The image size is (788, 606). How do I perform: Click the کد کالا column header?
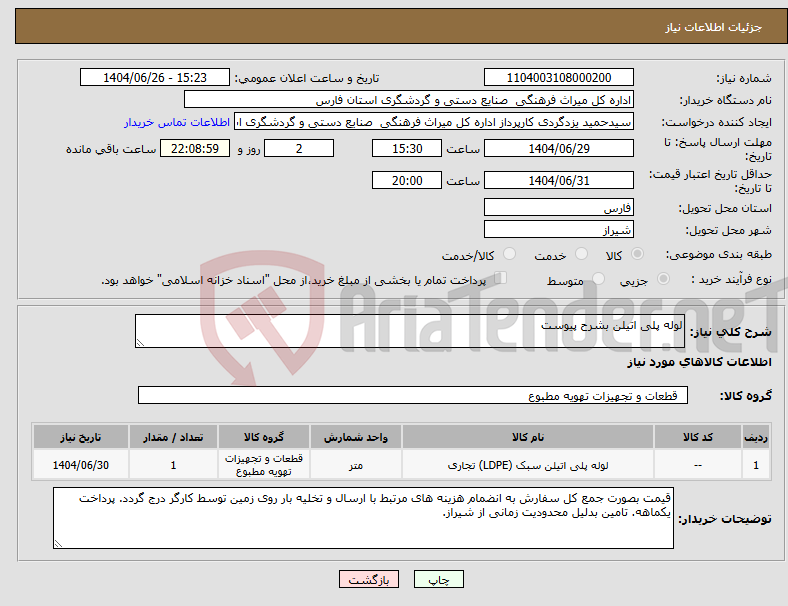tap(698, 437)
